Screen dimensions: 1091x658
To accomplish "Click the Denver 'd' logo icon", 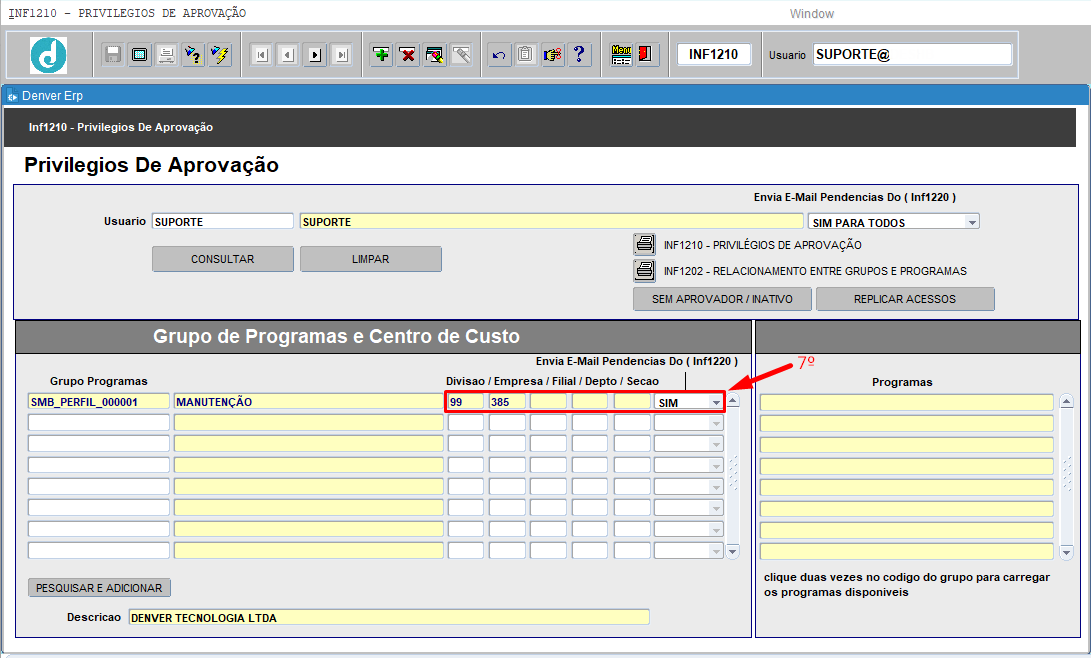I will tap(49, 55).
